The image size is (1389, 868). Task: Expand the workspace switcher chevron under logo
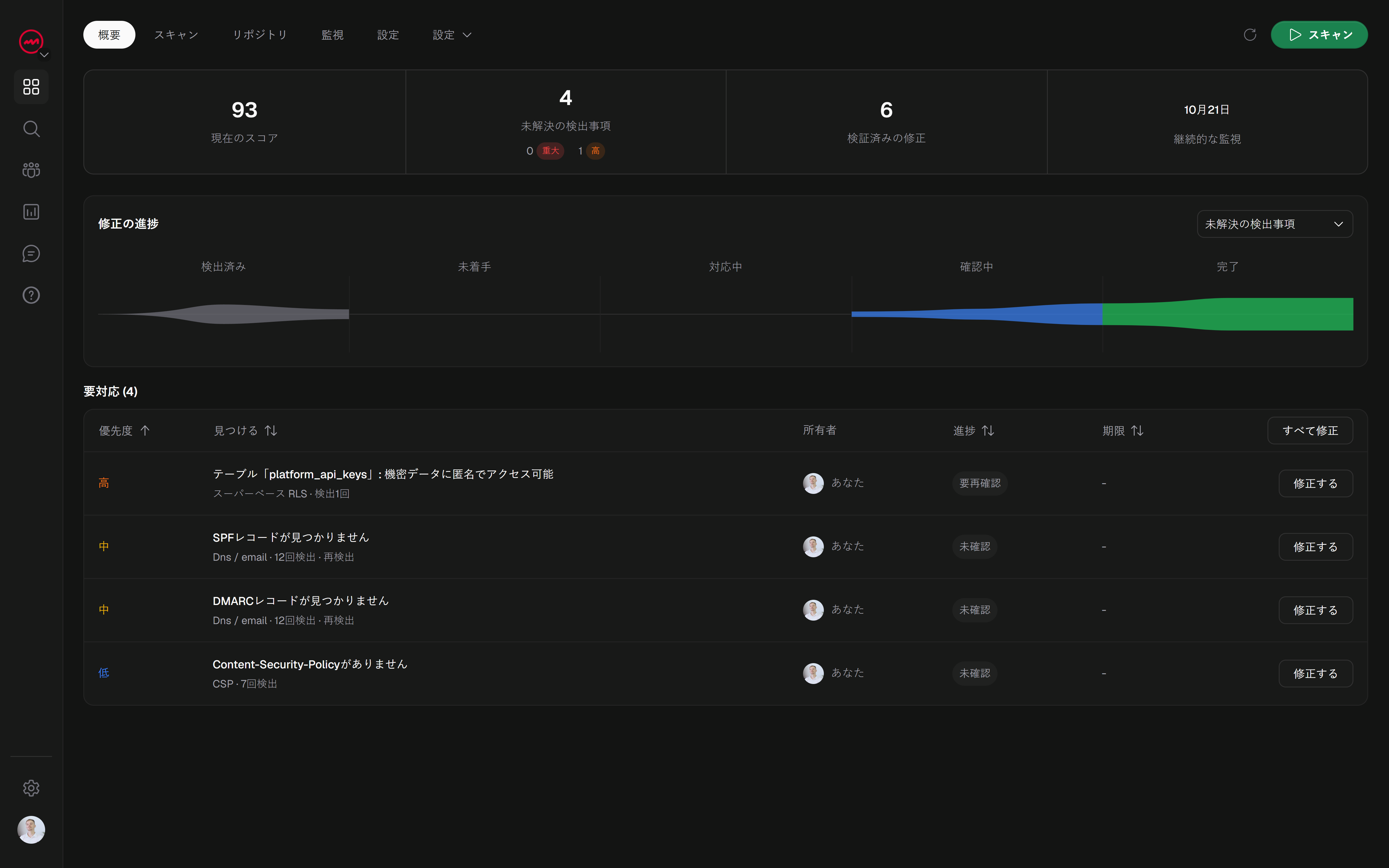click(44, 55)
